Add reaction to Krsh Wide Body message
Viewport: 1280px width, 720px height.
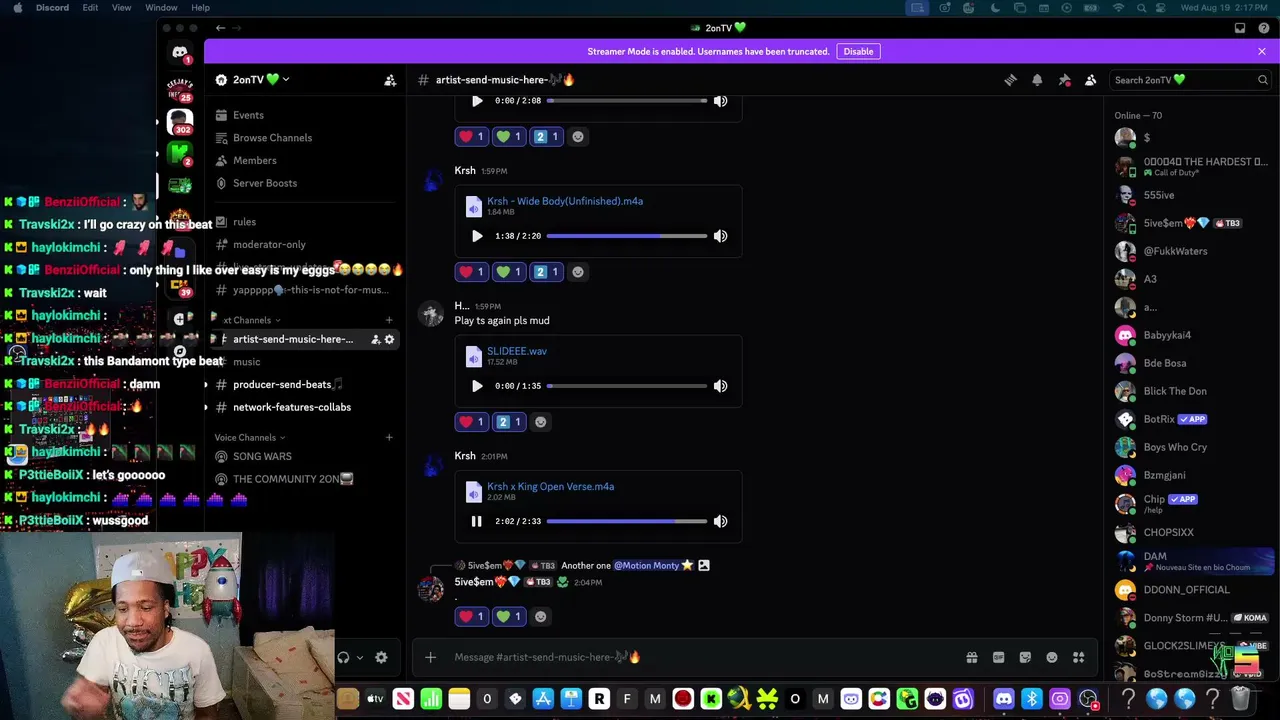pyautogui.click(x=578, y=272)
